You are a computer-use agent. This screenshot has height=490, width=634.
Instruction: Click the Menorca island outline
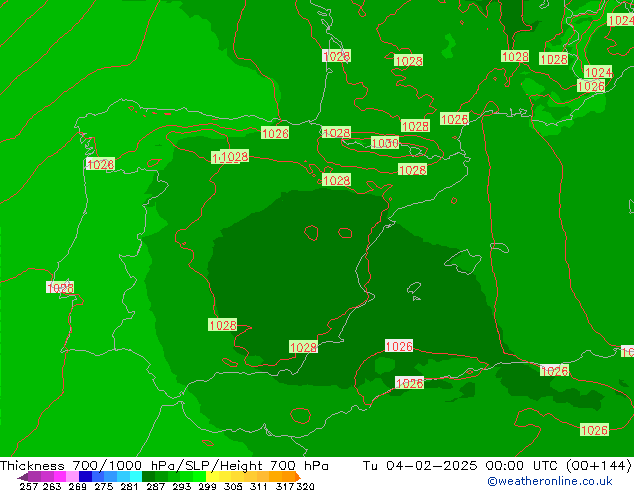499,247
